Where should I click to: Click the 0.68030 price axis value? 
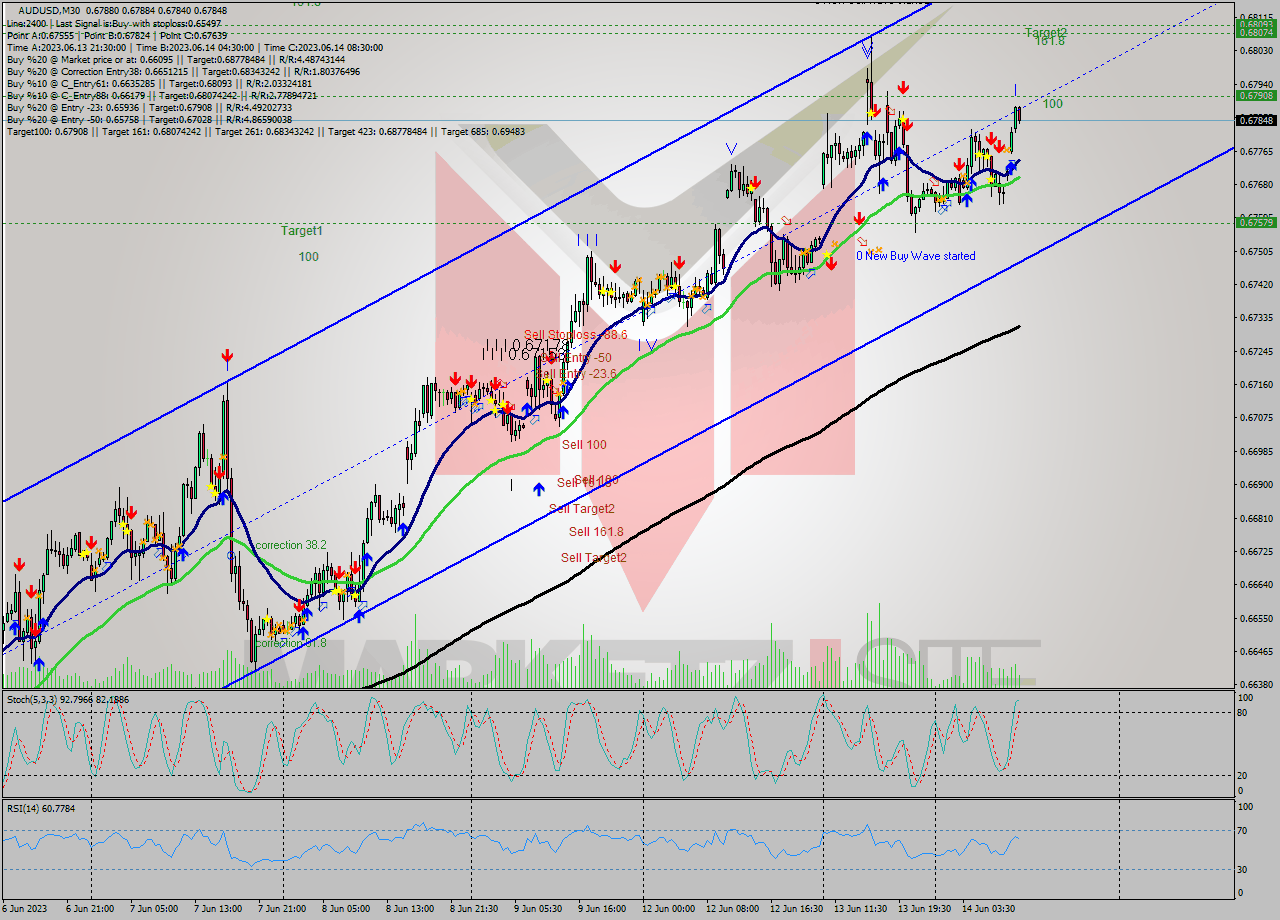[1256, 51]
